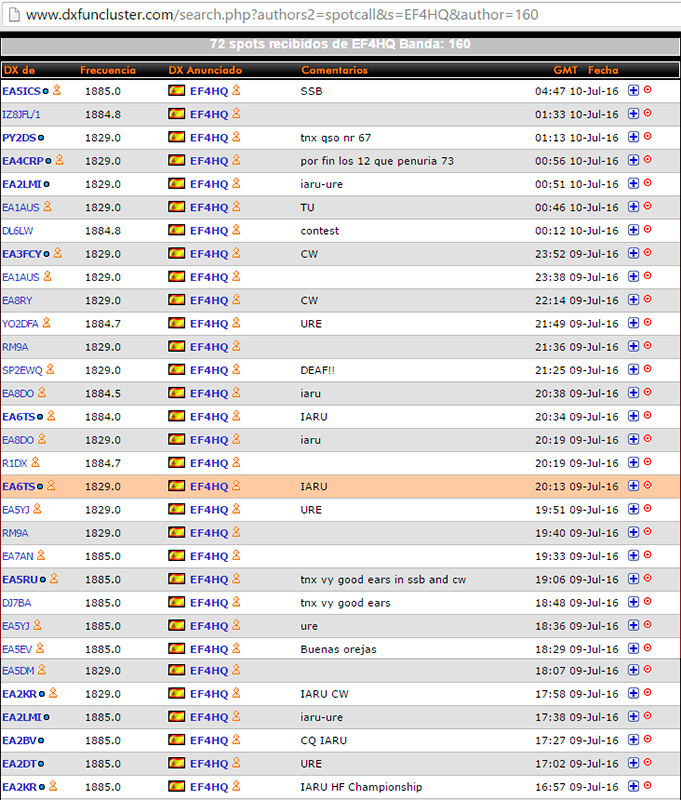
Task: Click the orange person icon next to SP2EWQ
Action: [50, 369]
